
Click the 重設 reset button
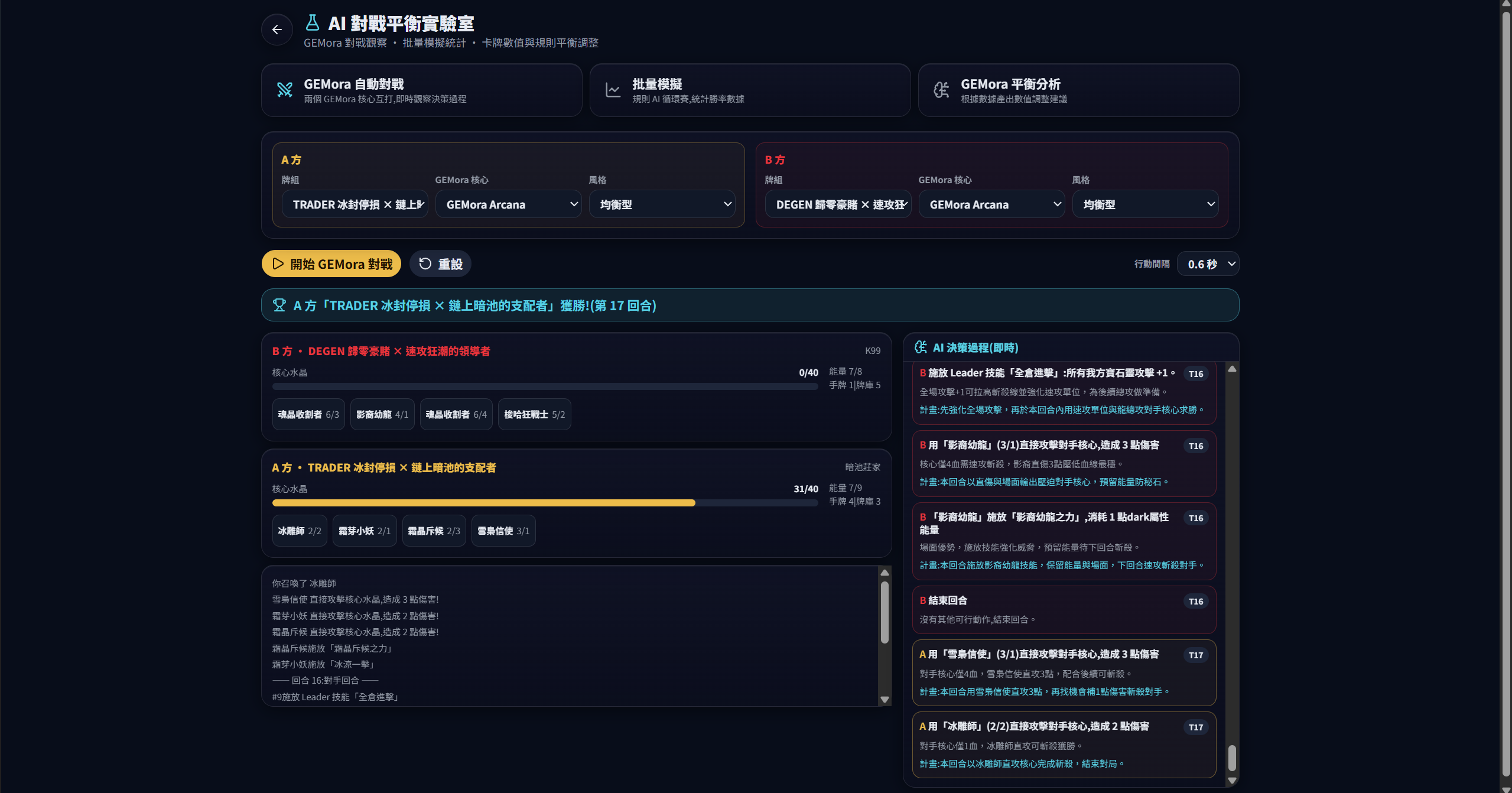[x=440, y=264]
